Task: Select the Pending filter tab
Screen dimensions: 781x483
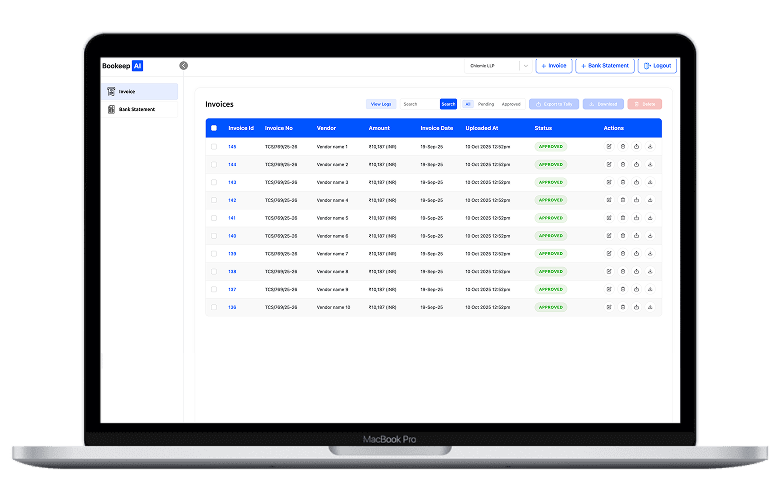Action: click(486, 104)
